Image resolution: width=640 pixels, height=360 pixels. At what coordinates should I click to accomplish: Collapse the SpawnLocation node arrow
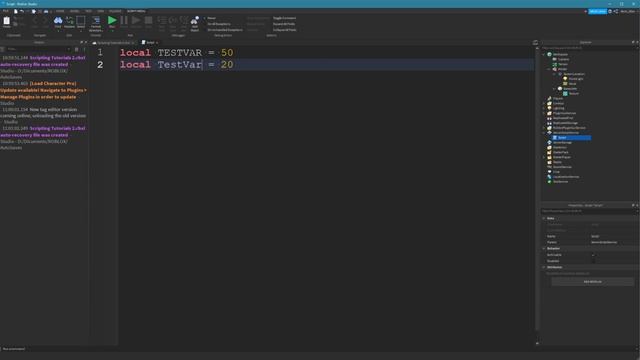(x=555, y=74)
